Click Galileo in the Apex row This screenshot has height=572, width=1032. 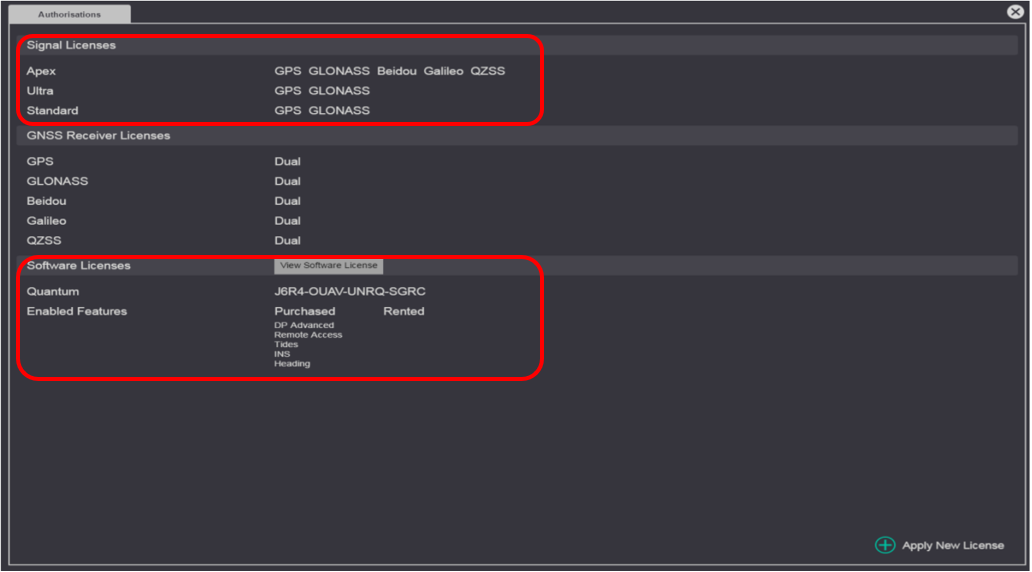coord(443,71)
